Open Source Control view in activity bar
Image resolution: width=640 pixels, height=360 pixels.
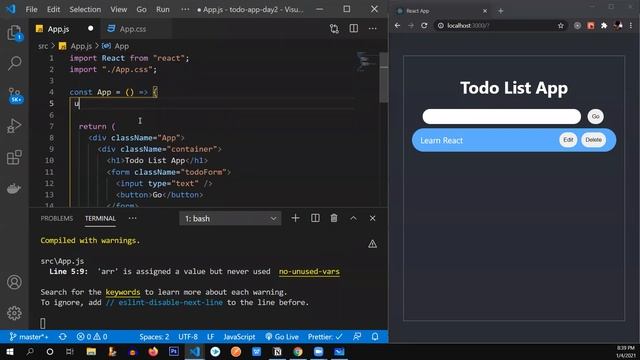(x=15, y=95)
